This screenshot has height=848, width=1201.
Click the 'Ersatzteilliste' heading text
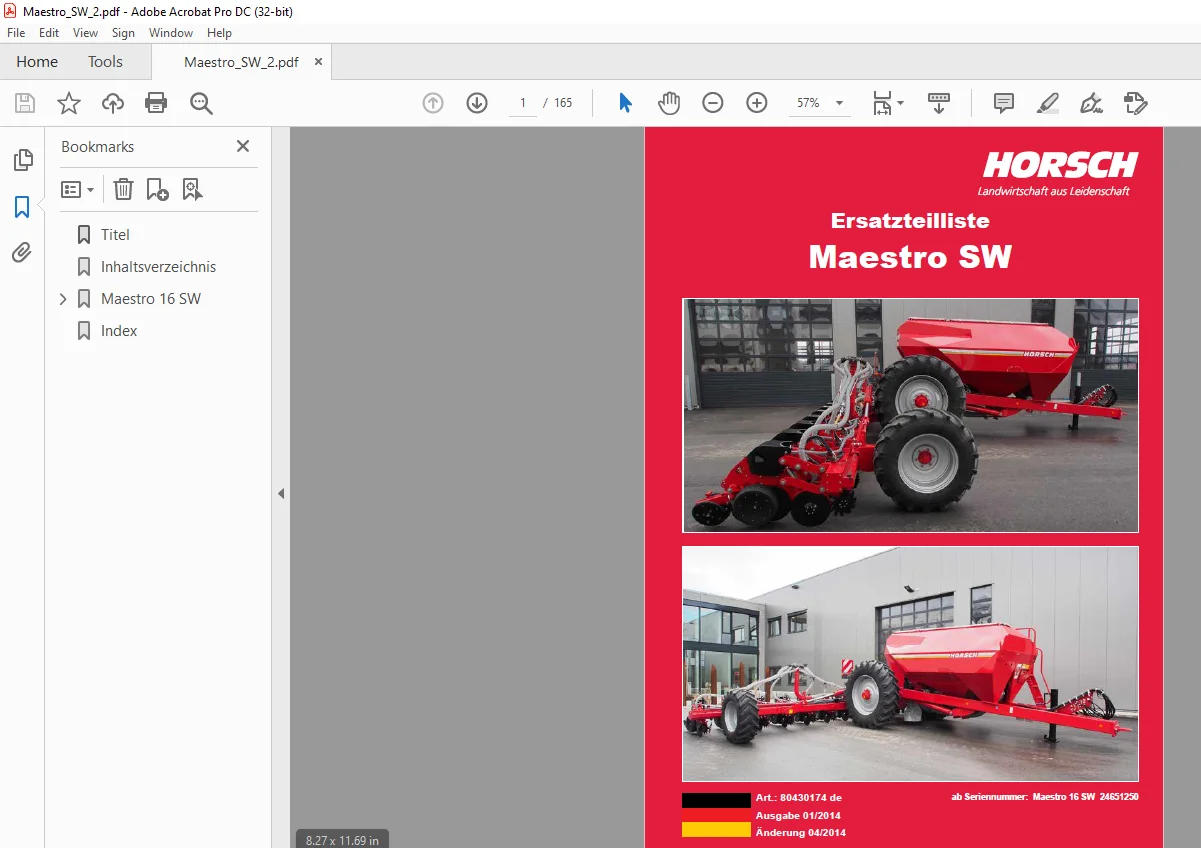click(910, 220)
